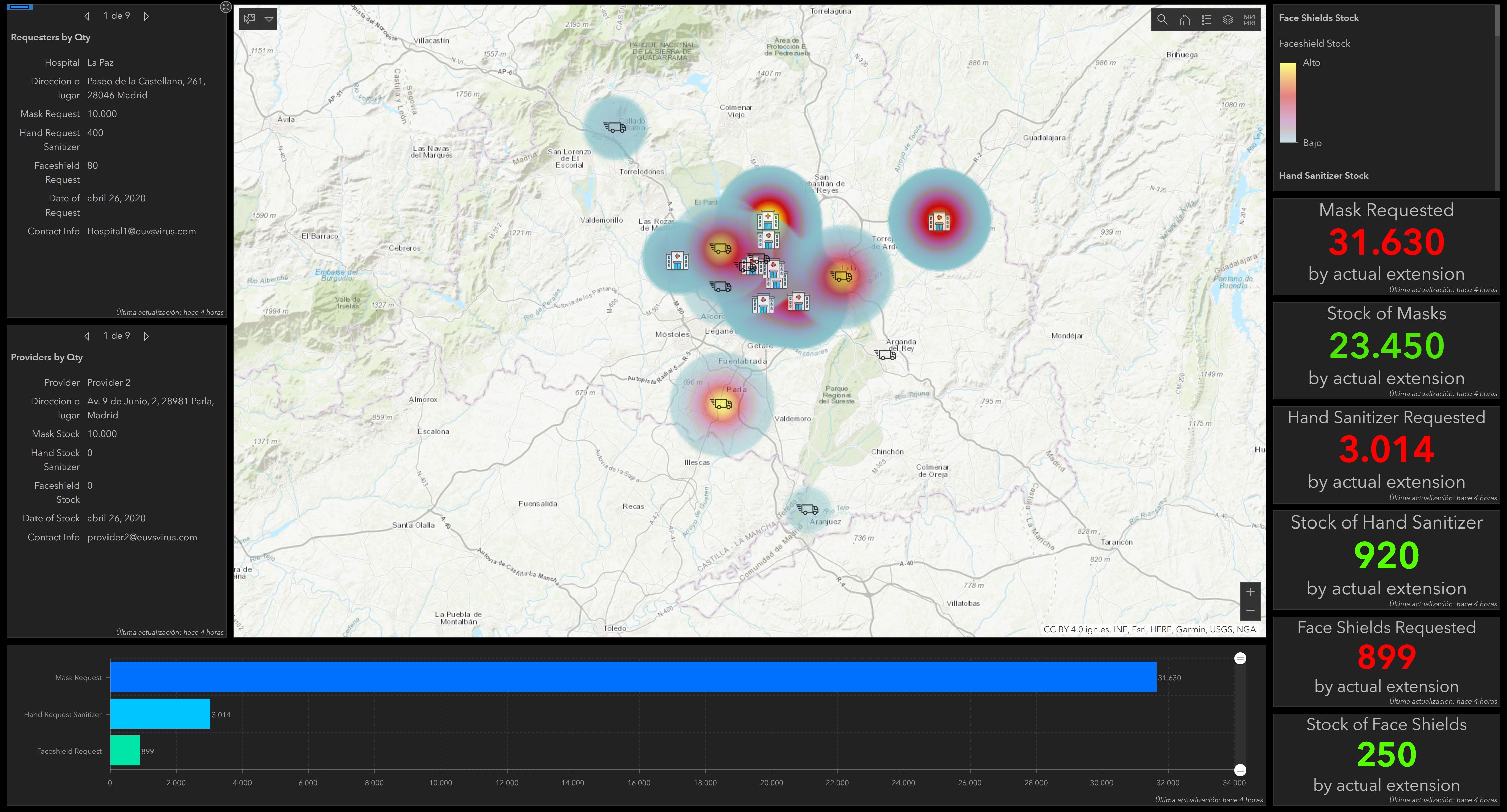1507x812 pixels.
Task: Click the chart's bottom scroll slider handle
Action: click(1240, 770)
